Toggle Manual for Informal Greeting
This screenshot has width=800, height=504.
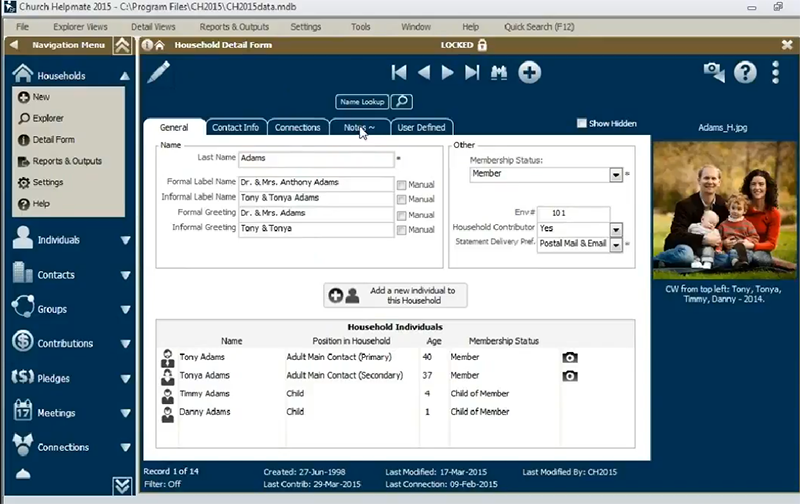pyautogui.click(x=402, y=230)
